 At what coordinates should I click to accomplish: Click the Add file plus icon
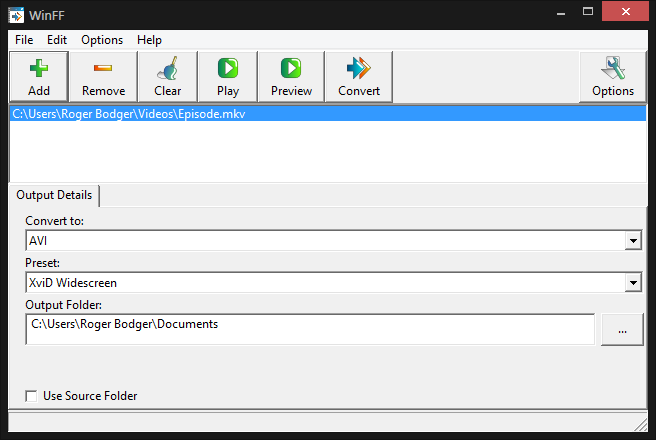point(39,69)
